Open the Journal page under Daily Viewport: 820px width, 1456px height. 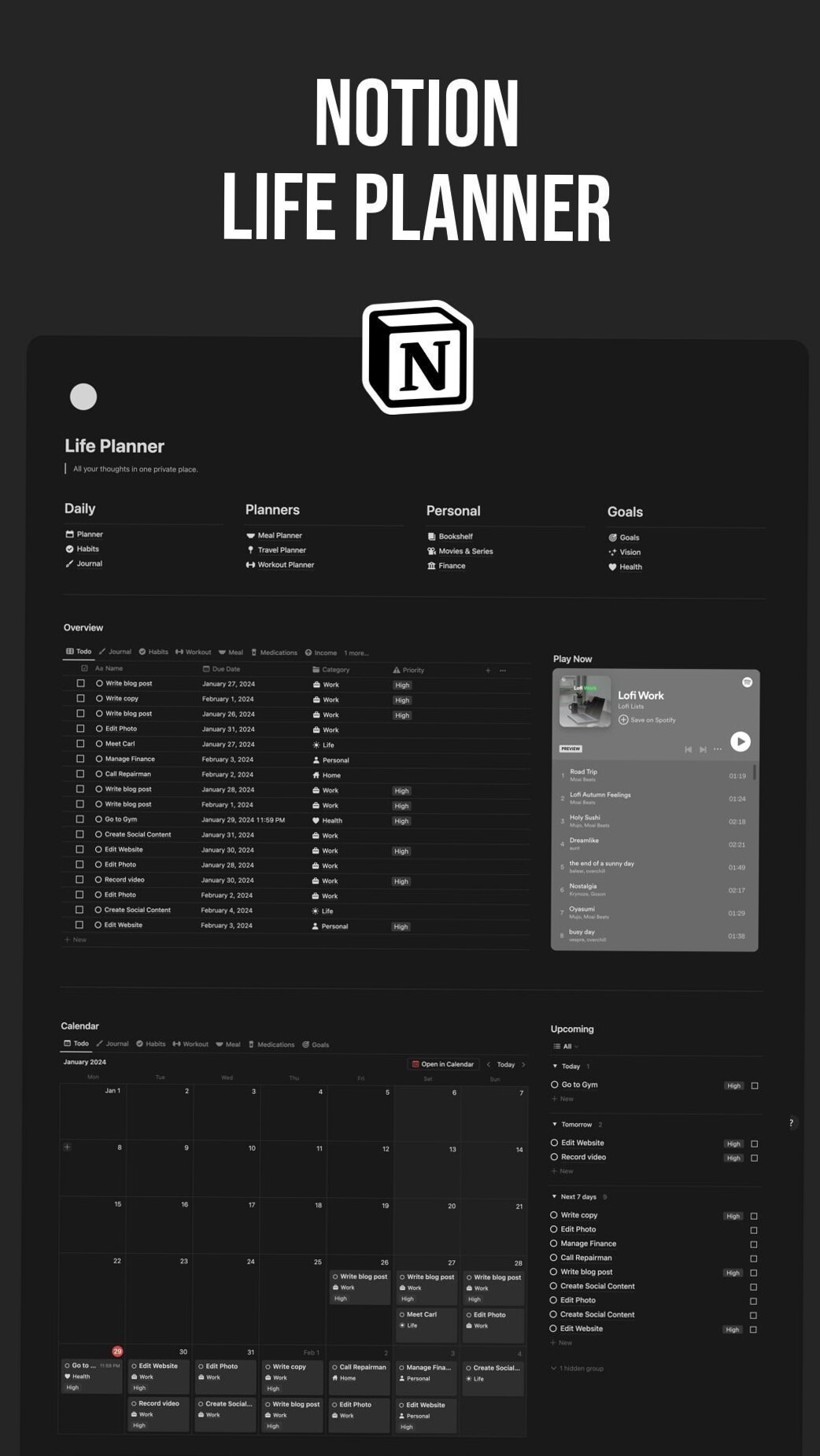click(x=83, y=564)
